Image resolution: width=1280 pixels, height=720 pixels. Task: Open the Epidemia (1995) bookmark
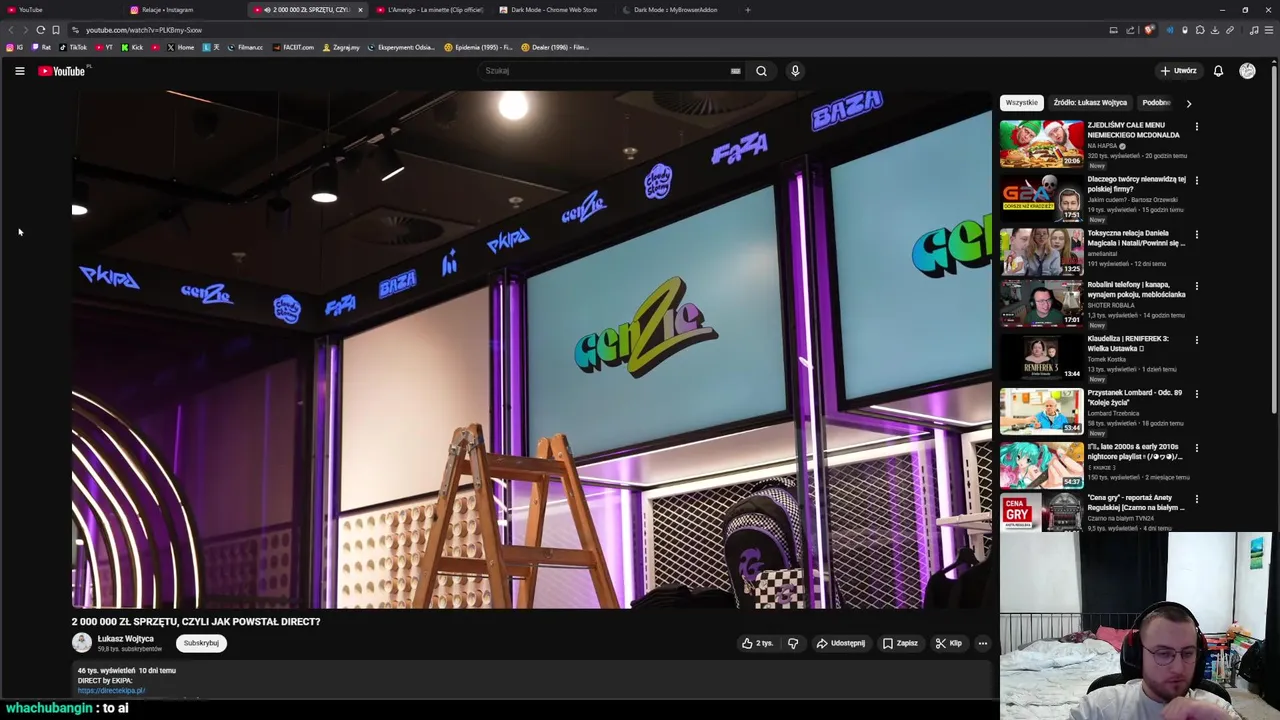click(478, 47)
